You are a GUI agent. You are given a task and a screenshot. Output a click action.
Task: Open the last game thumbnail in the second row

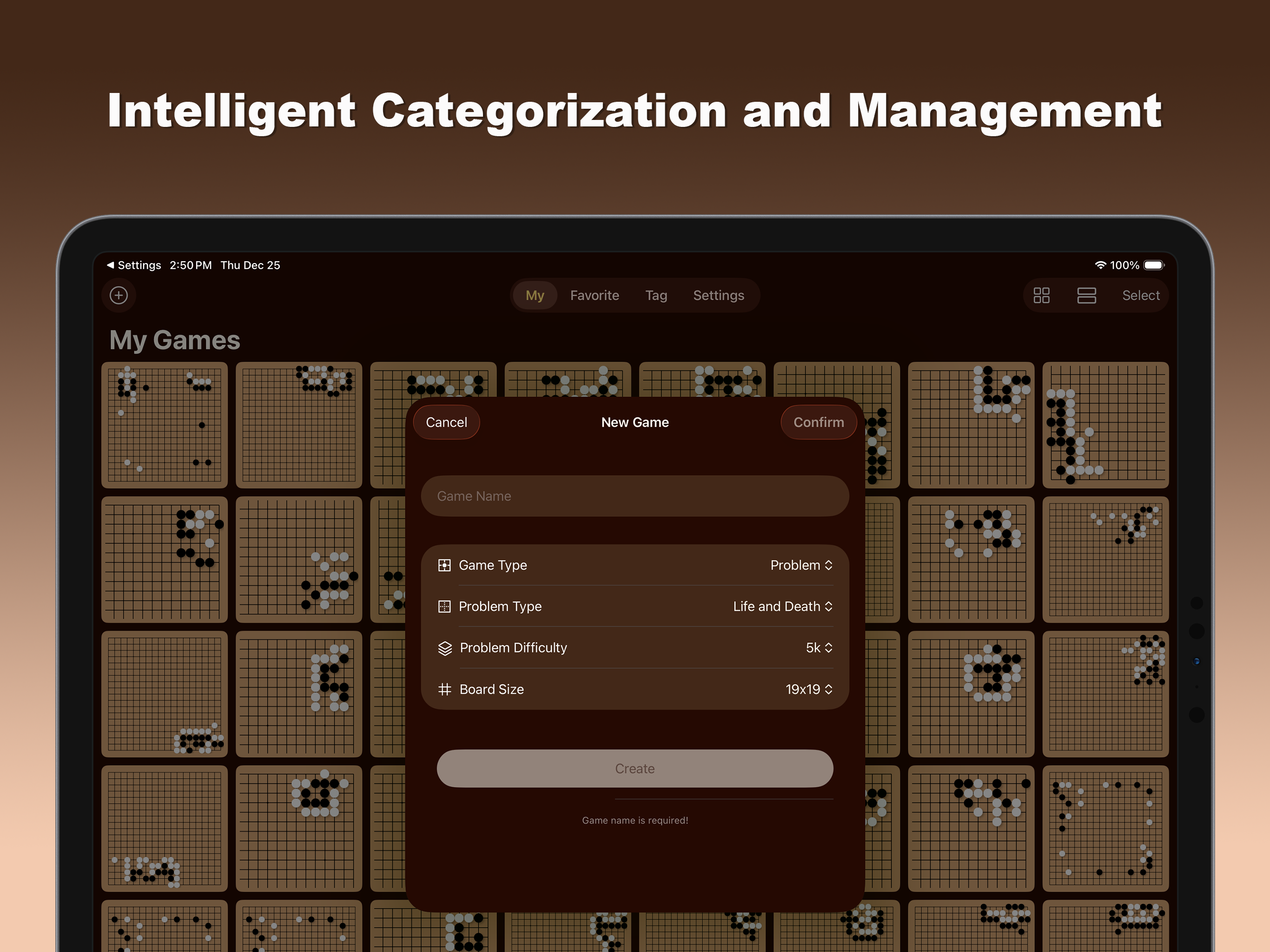[x=1105, y=559]
